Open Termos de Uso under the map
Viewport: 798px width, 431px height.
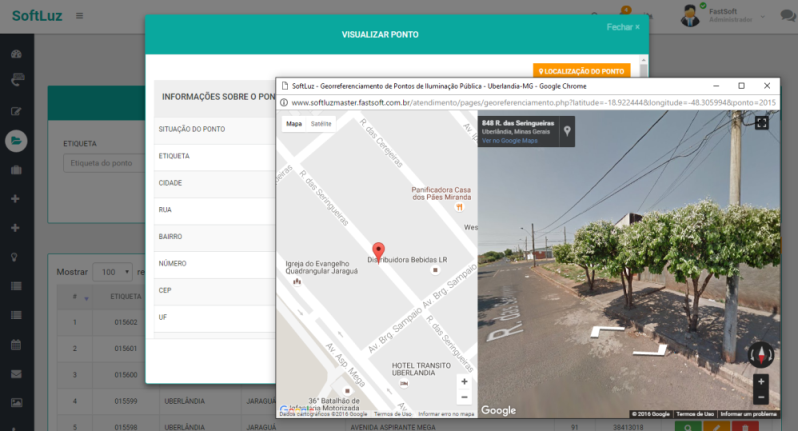point(392,414)
